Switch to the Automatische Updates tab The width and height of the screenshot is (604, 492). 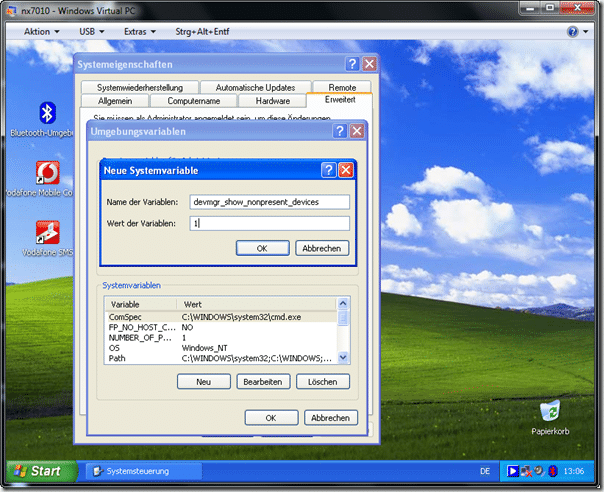(255, 87)
